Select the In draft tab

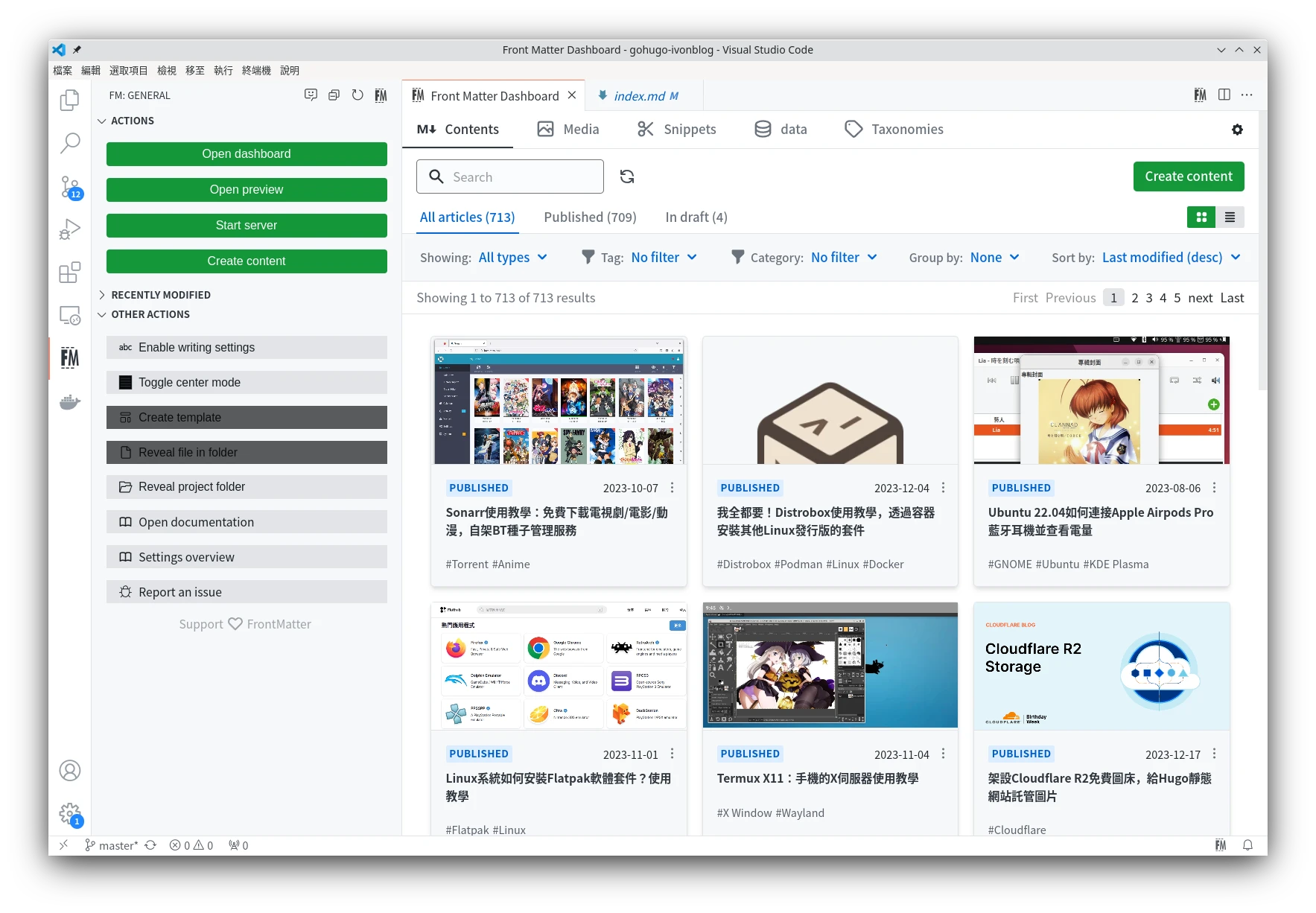point(696,217)
